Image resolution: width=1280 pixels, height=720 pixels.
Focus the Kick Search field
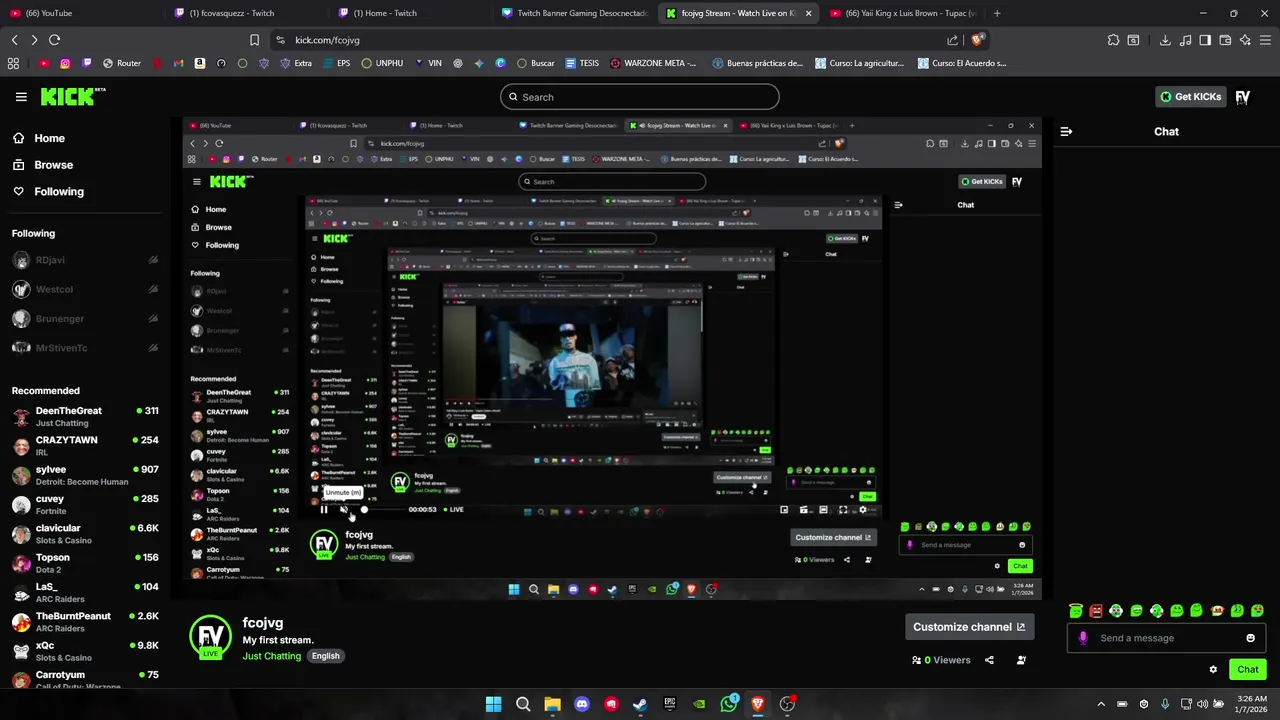pyautogui.click(x=640, y=97)
